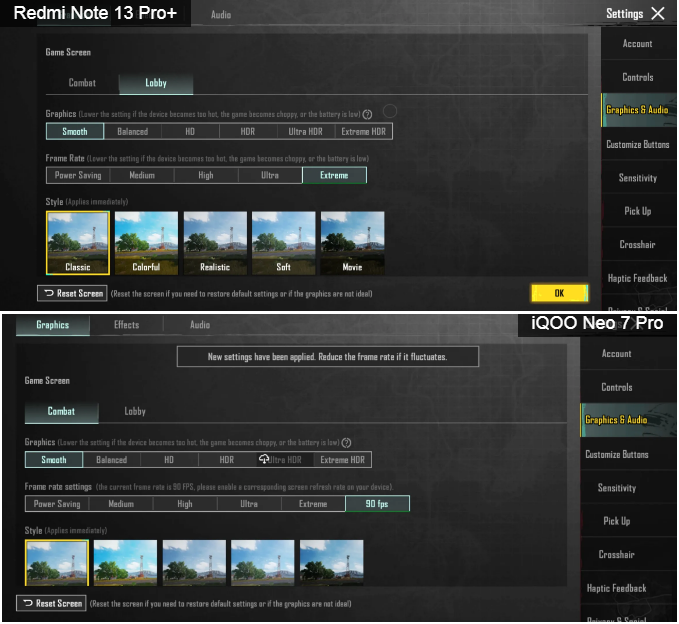Viewport: 679px width, 624px height.
Task: Set frame rate to High in iQOO panel
Action: tap(185, 504)
